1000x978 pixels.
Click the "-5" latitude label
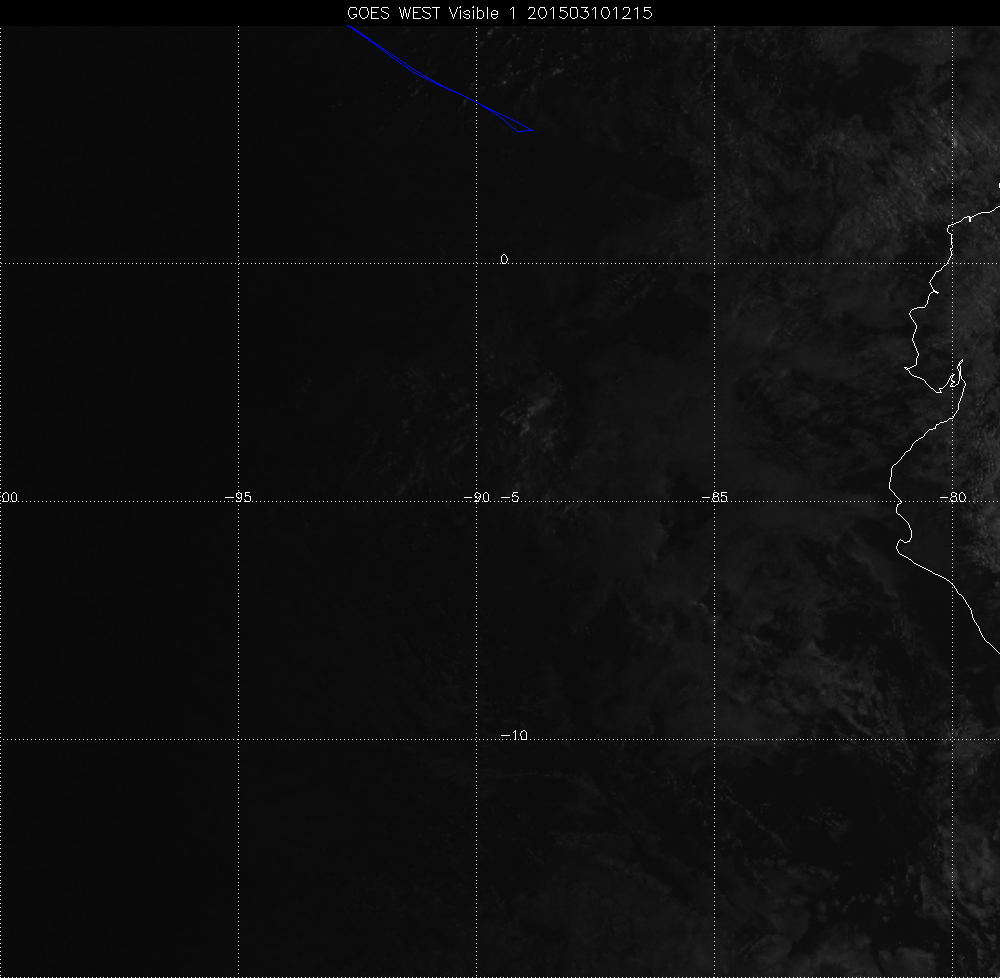tap(508, 497)
